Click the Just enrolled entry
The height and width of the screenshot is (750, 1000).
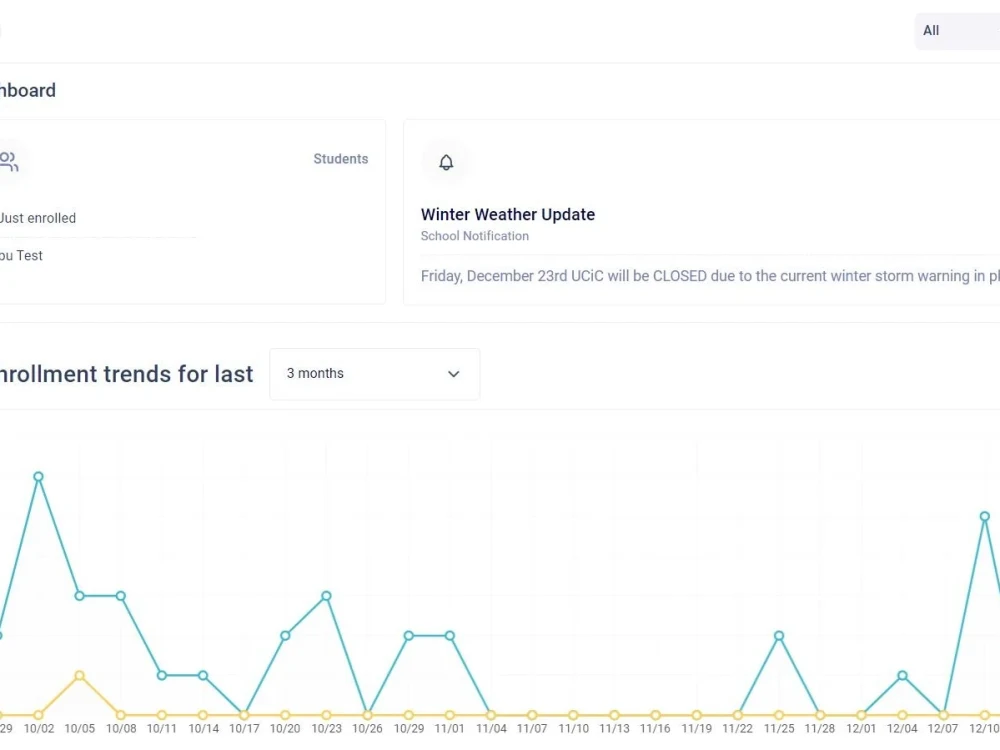click(38, 218)
